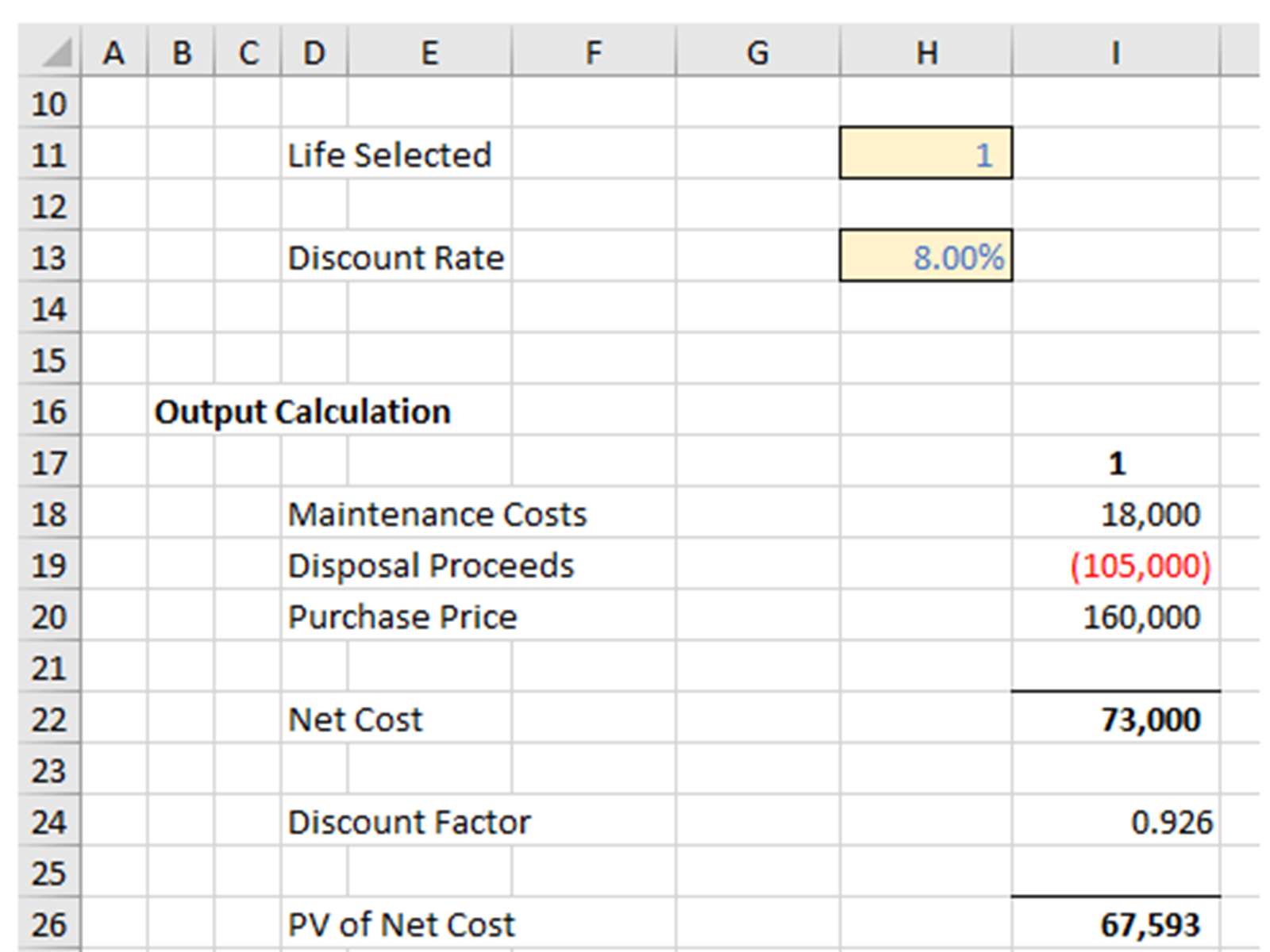Select column H header

tap(926, 53)
